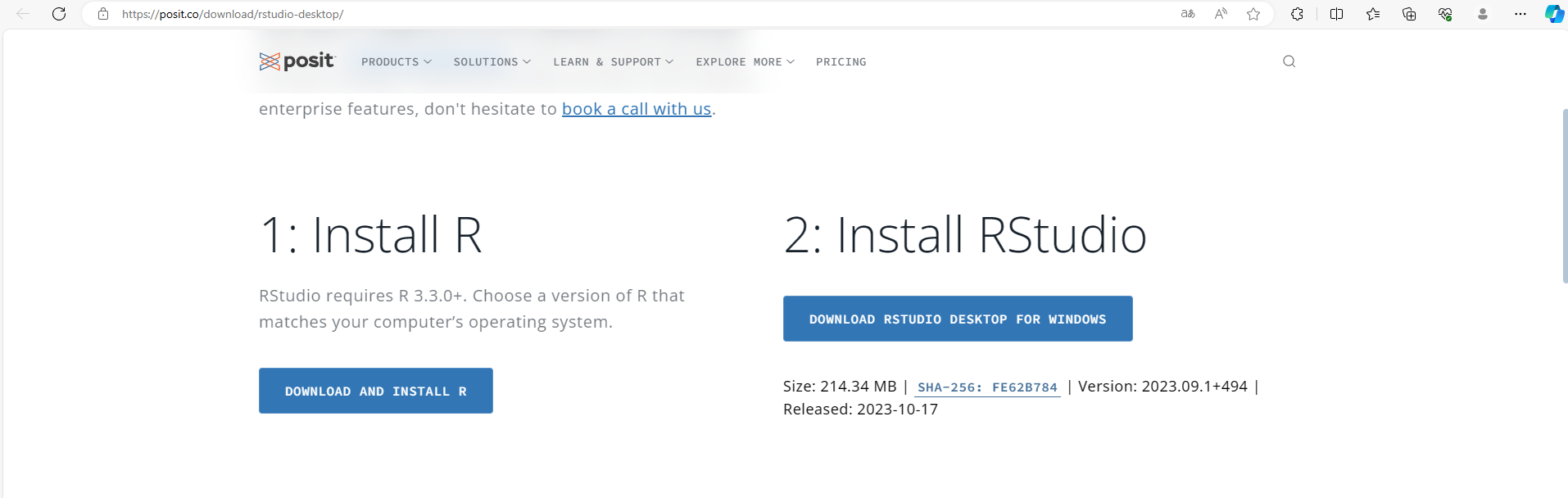Open the collections icon
This screenshot has width=1568, height=498.
[1409, 14]
